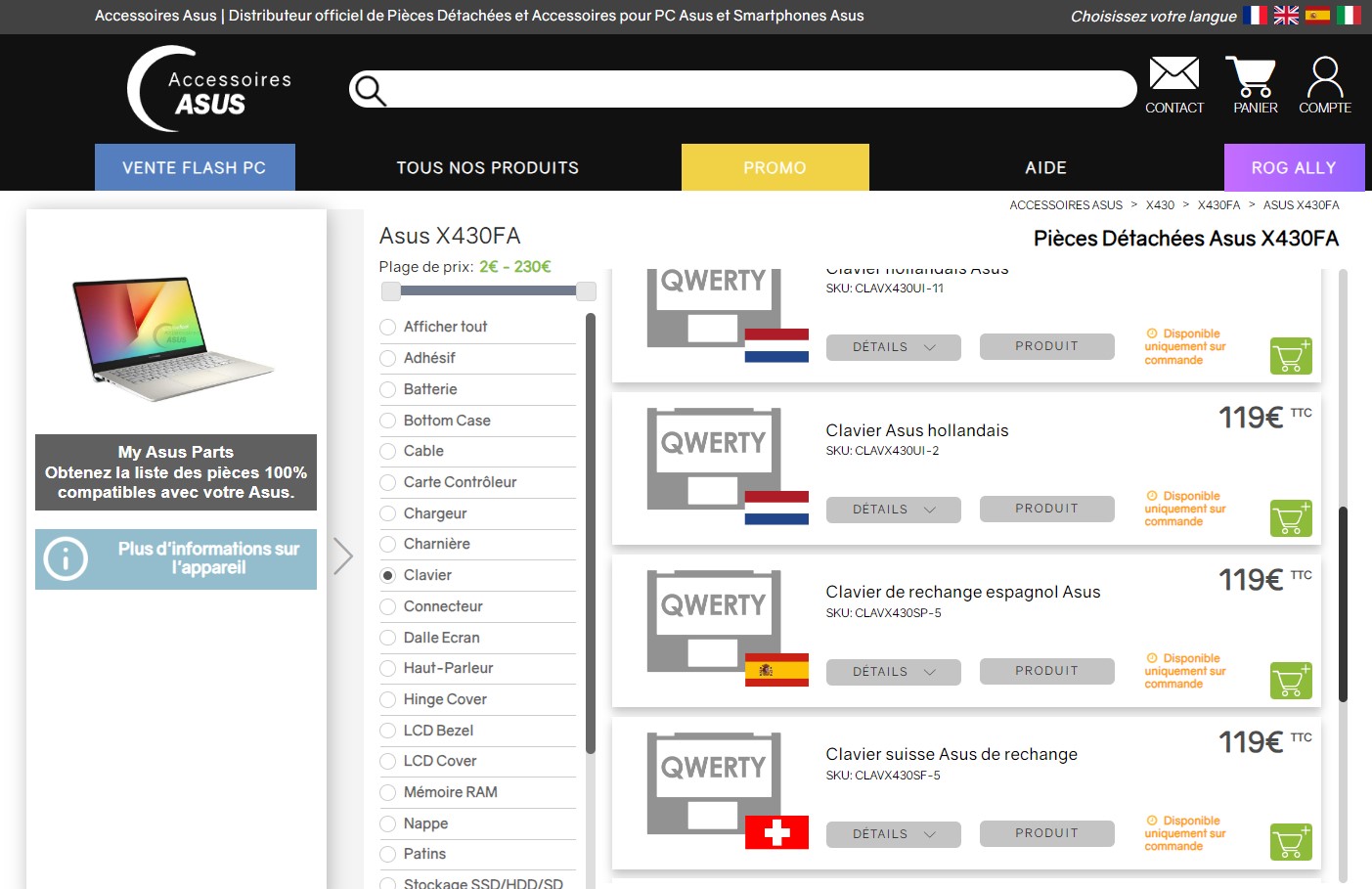Click title Clavier suisse Asus de rechange
This screenshot has height=889, width=1372.
[952, 754]
